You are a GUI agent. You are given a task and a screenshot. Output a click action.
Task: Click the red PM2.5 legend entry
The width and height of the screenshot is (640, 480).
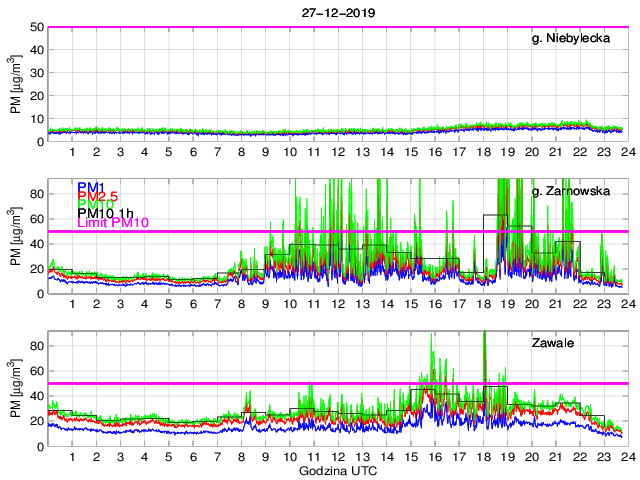(x=98, y=198)
